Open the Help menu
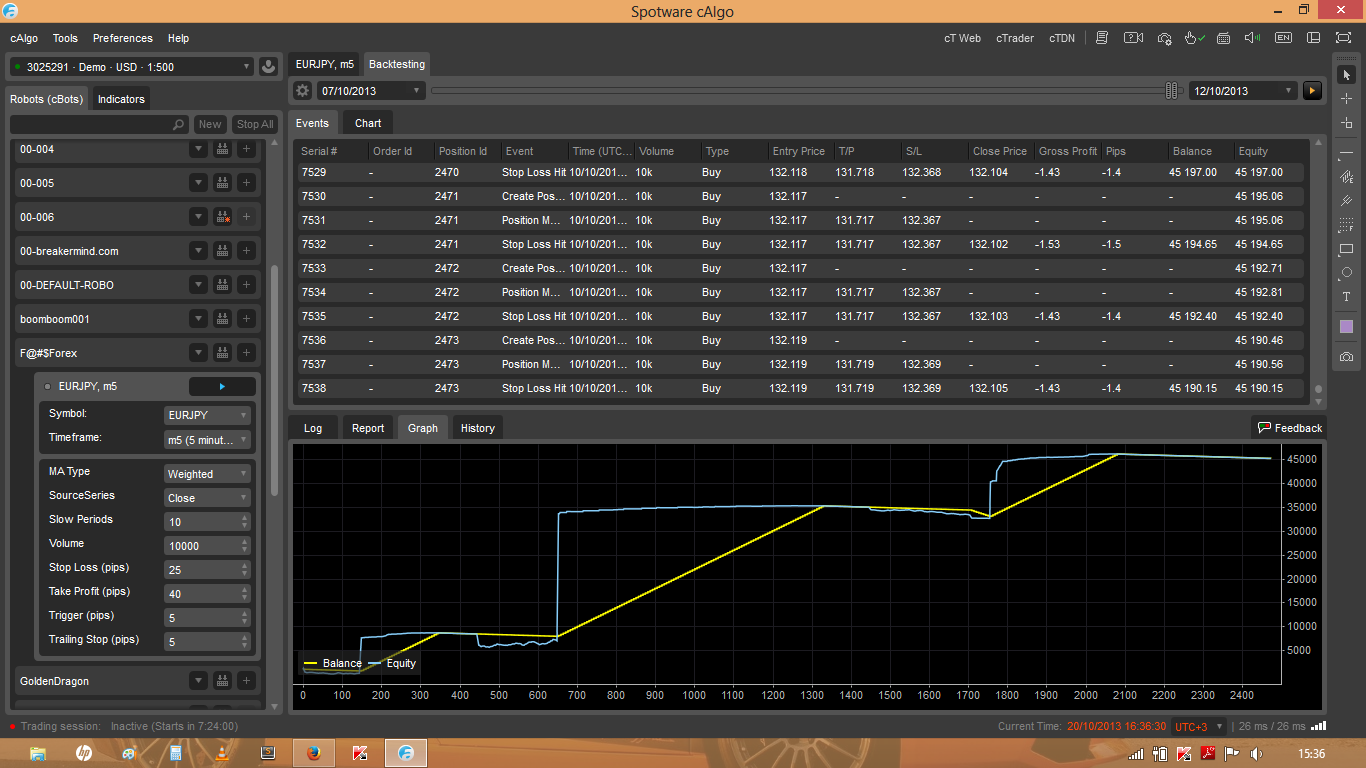This screenshot has height=768, width=1366. (x=178, y=38)
